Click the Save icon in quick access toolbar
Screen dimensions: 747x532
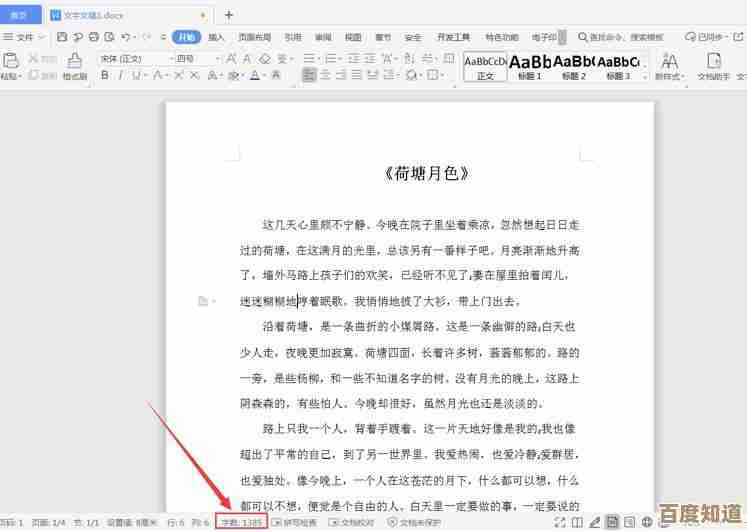(62, 37)
